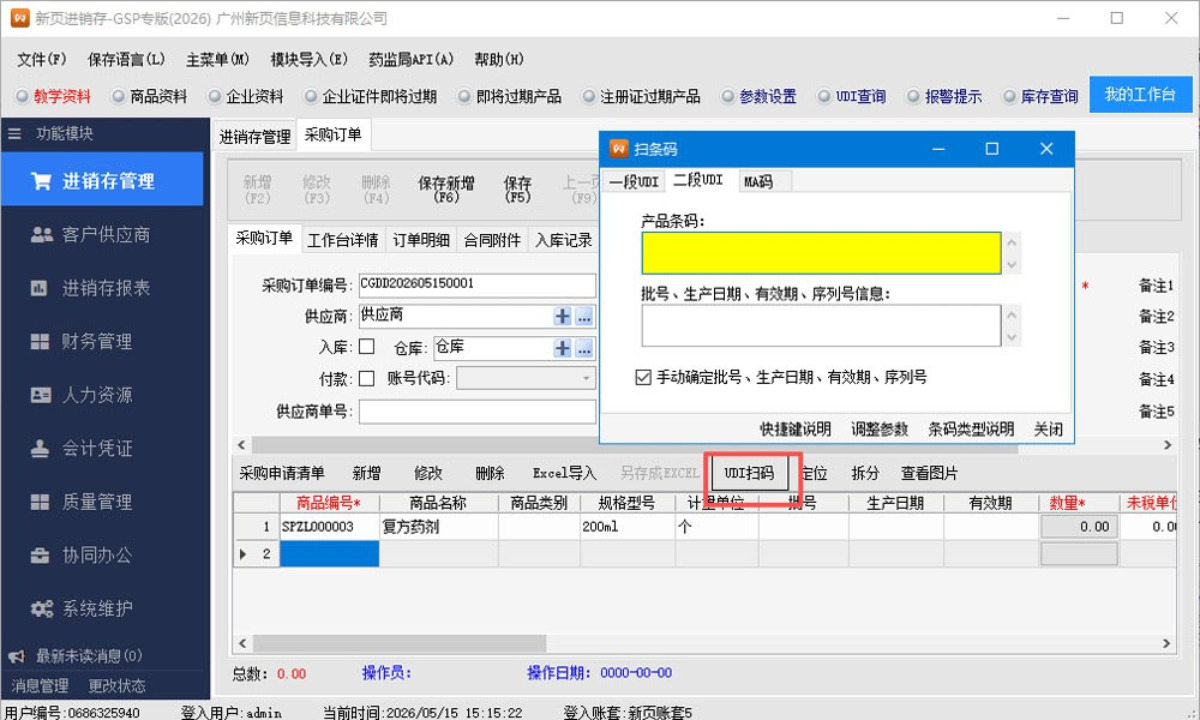The image size is (1200, 720).
Task: Click the 扫条码 dialog app icon
Action: (x=619, y=149)
